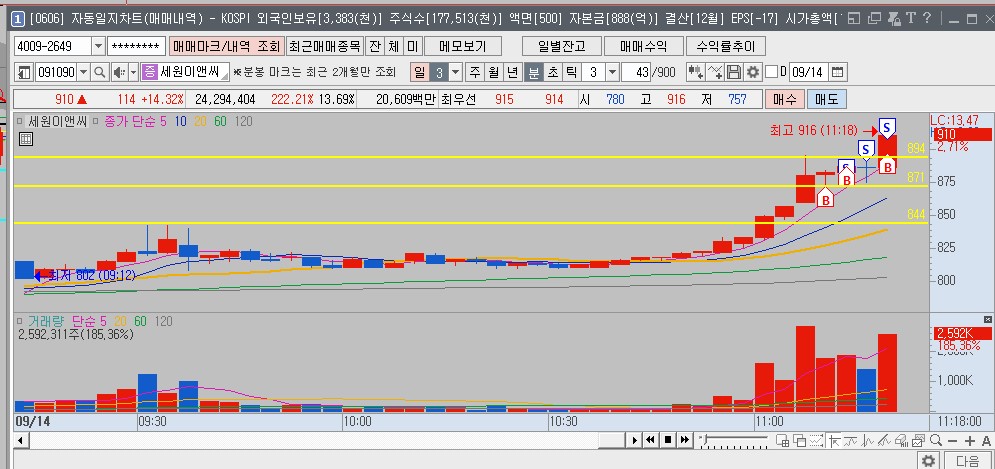
Task: Click the stock list panel icon beside 091090
Action: [x=24, y=72]
